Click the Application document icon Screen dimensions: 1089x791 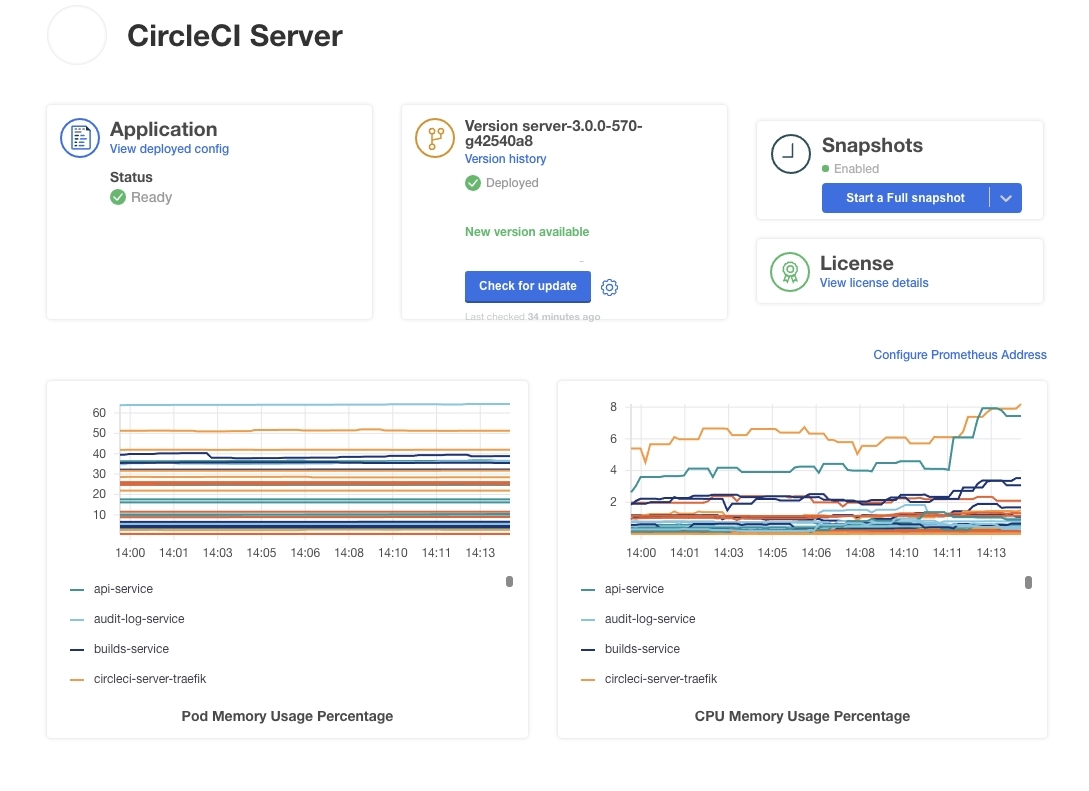click(80, 138)
